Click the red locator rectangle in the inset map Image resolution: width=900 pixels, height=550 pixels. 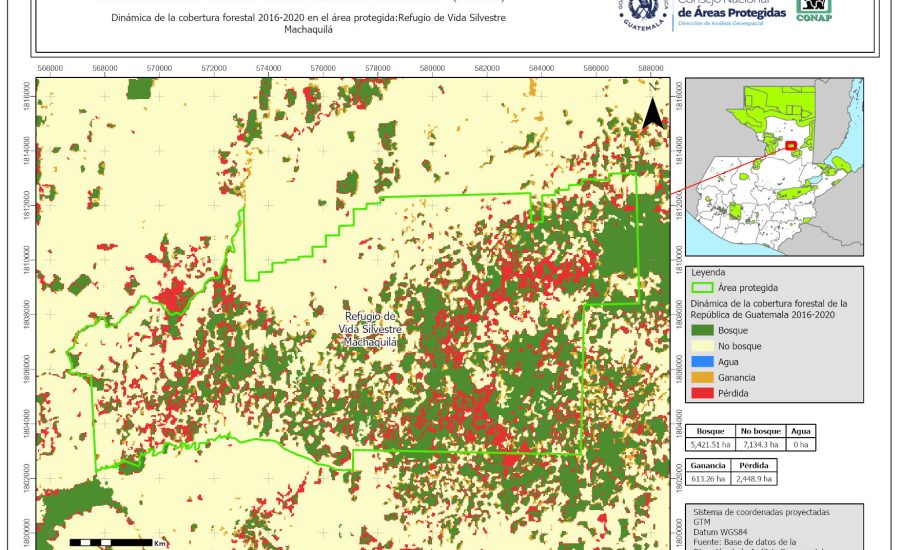point(791,146)
